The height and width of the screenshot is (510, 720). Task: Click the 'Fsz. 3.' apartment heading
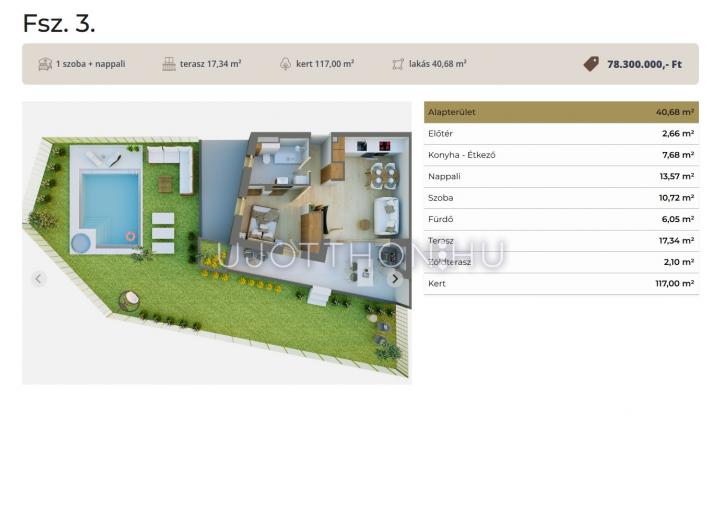coord(59,23)
